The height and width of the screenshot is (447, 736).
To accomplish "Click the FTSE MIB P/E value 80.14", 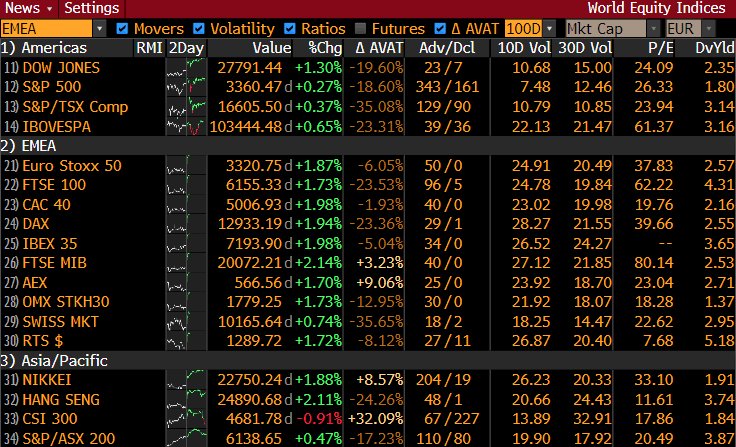I will coord(654,263).
